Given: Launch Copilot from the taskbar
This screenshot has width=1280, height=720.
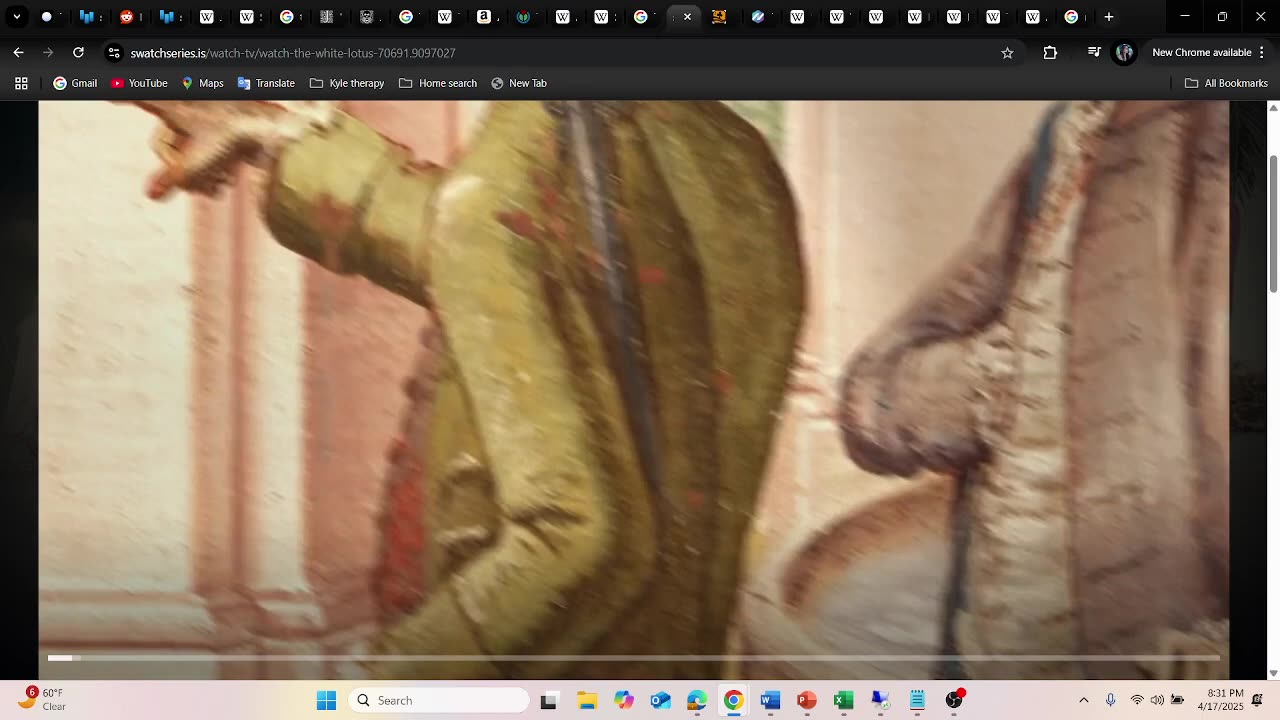Looking at the screenshot, I should point(624,700).
